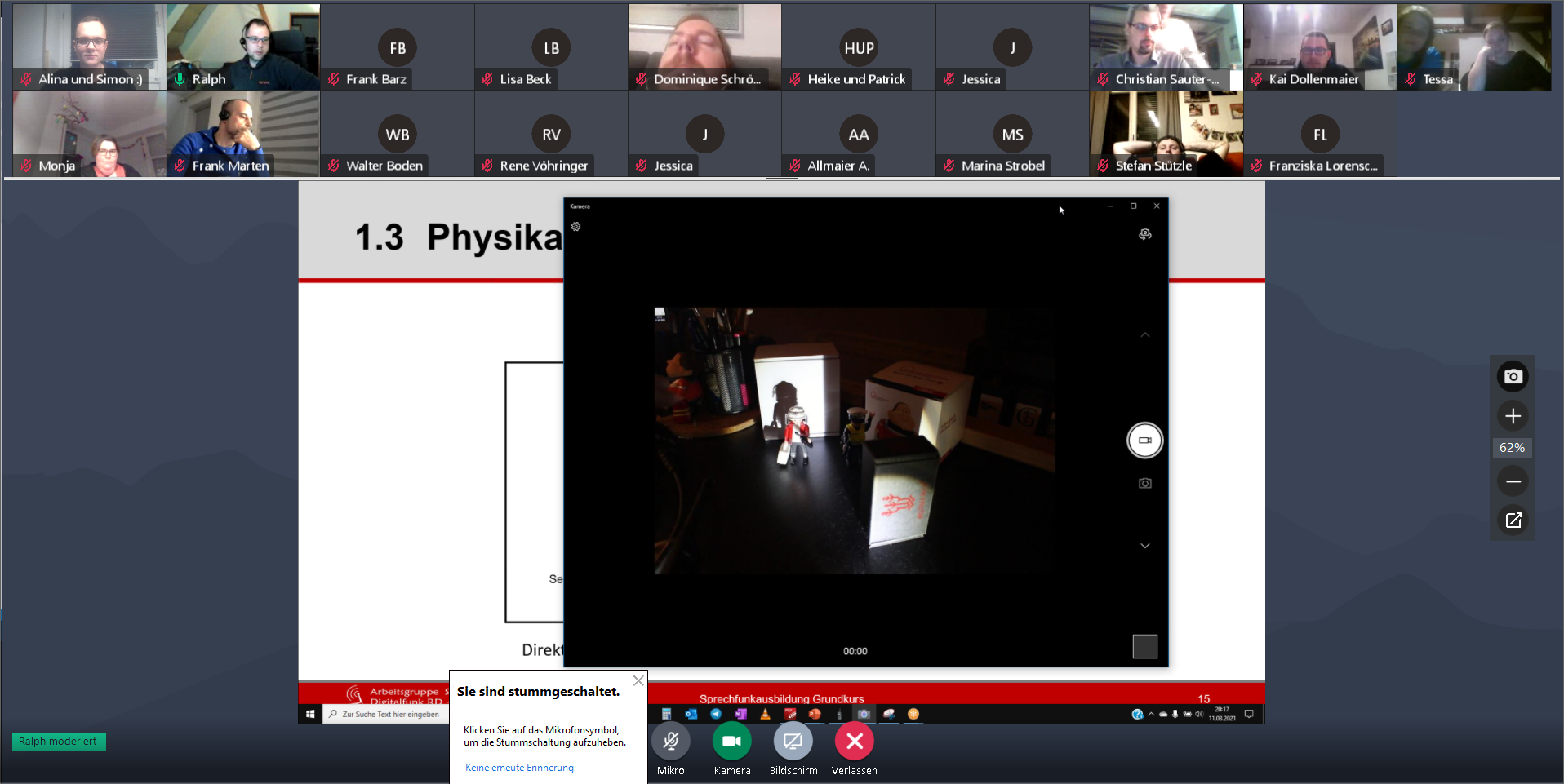Image resolution: width=1564 pixels, height=784 pixels.
Task: Click the down chevron in Kamera window
Action: pyautogui.click(x=1145, y=546)
